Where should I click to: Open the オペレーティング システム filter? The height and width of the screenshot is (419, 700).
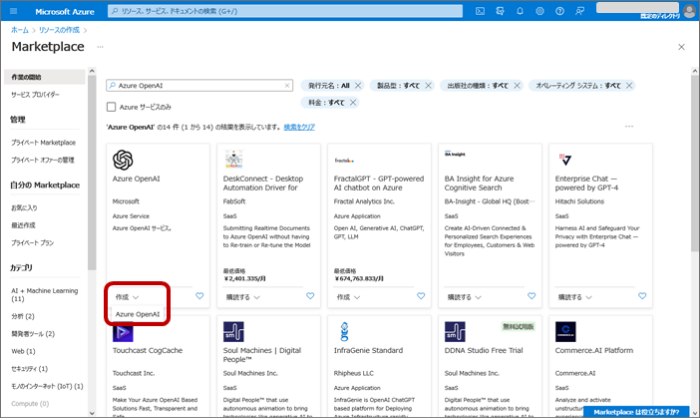click(578, 85)
